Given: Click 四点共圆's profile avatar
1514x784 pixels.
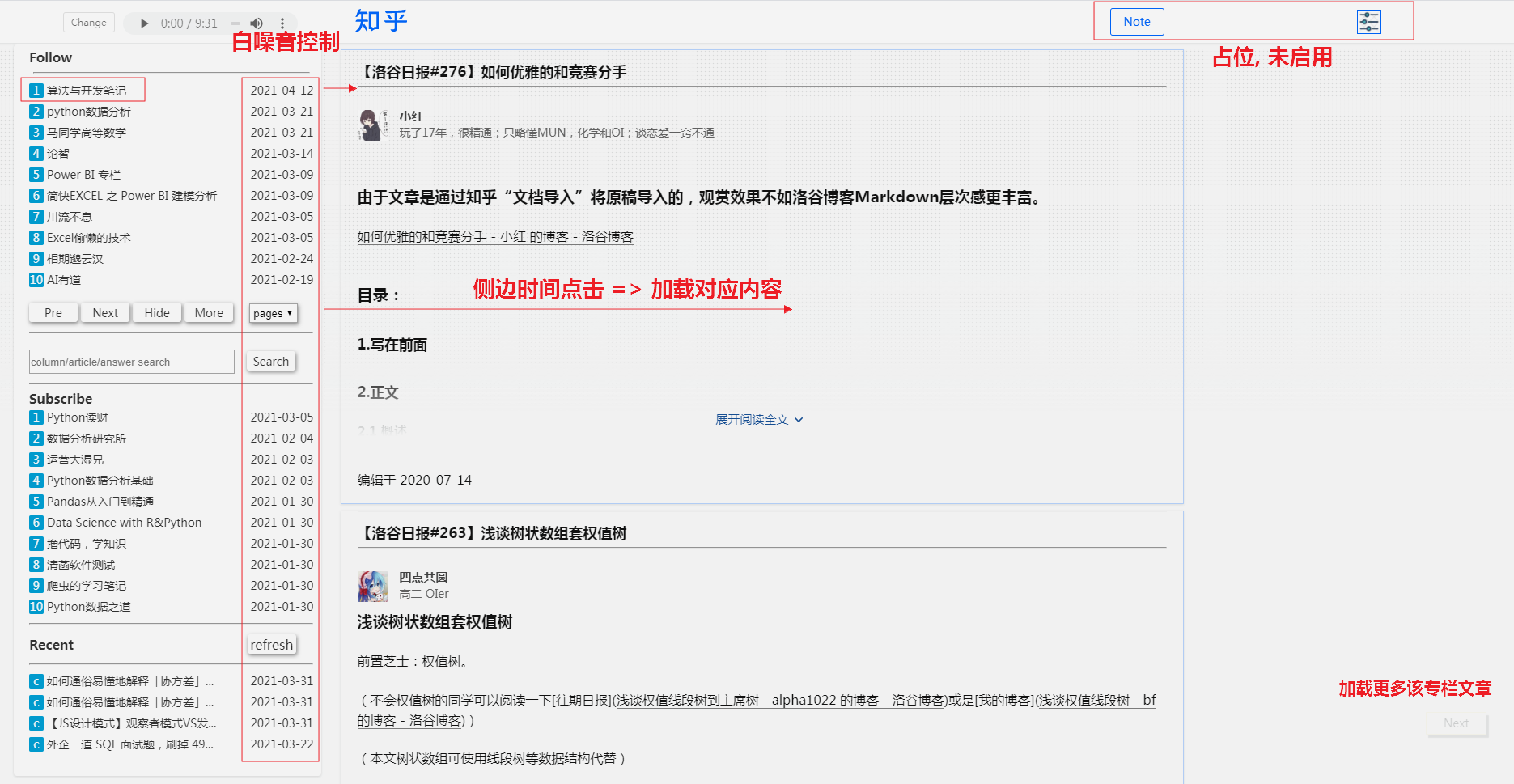Looking at the screenshot, I should pyautogui.click(x=373, y=585).
